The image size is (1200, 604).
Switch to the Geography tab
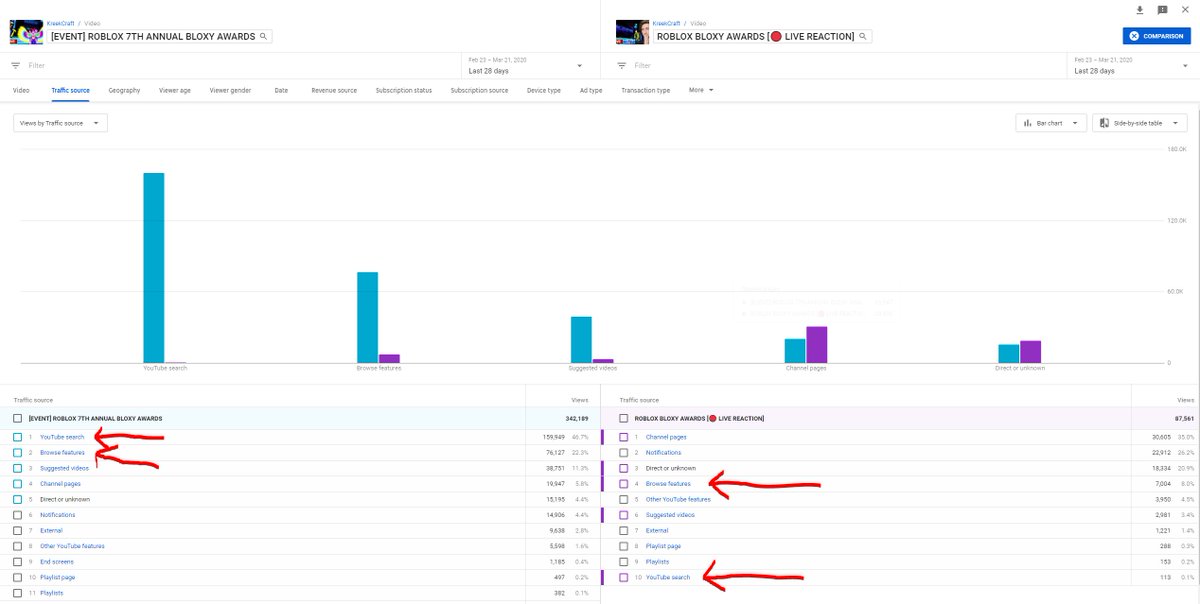(124, 90)
